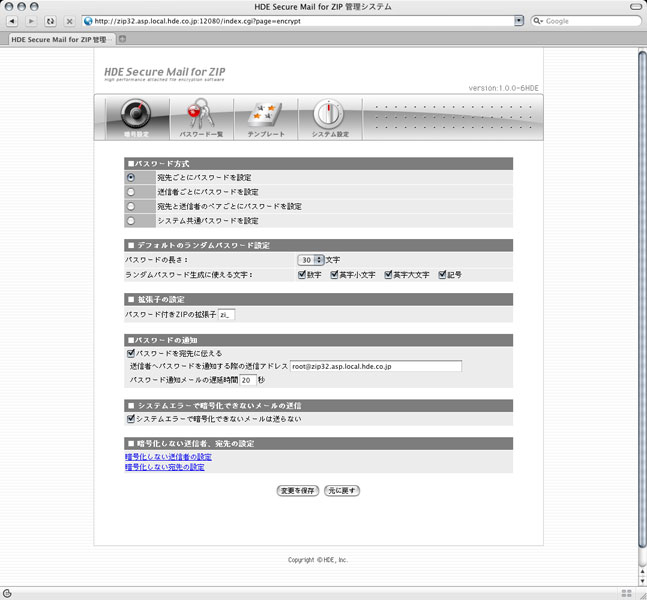Click the パスワード方式 section header

(x=319, y=164)
